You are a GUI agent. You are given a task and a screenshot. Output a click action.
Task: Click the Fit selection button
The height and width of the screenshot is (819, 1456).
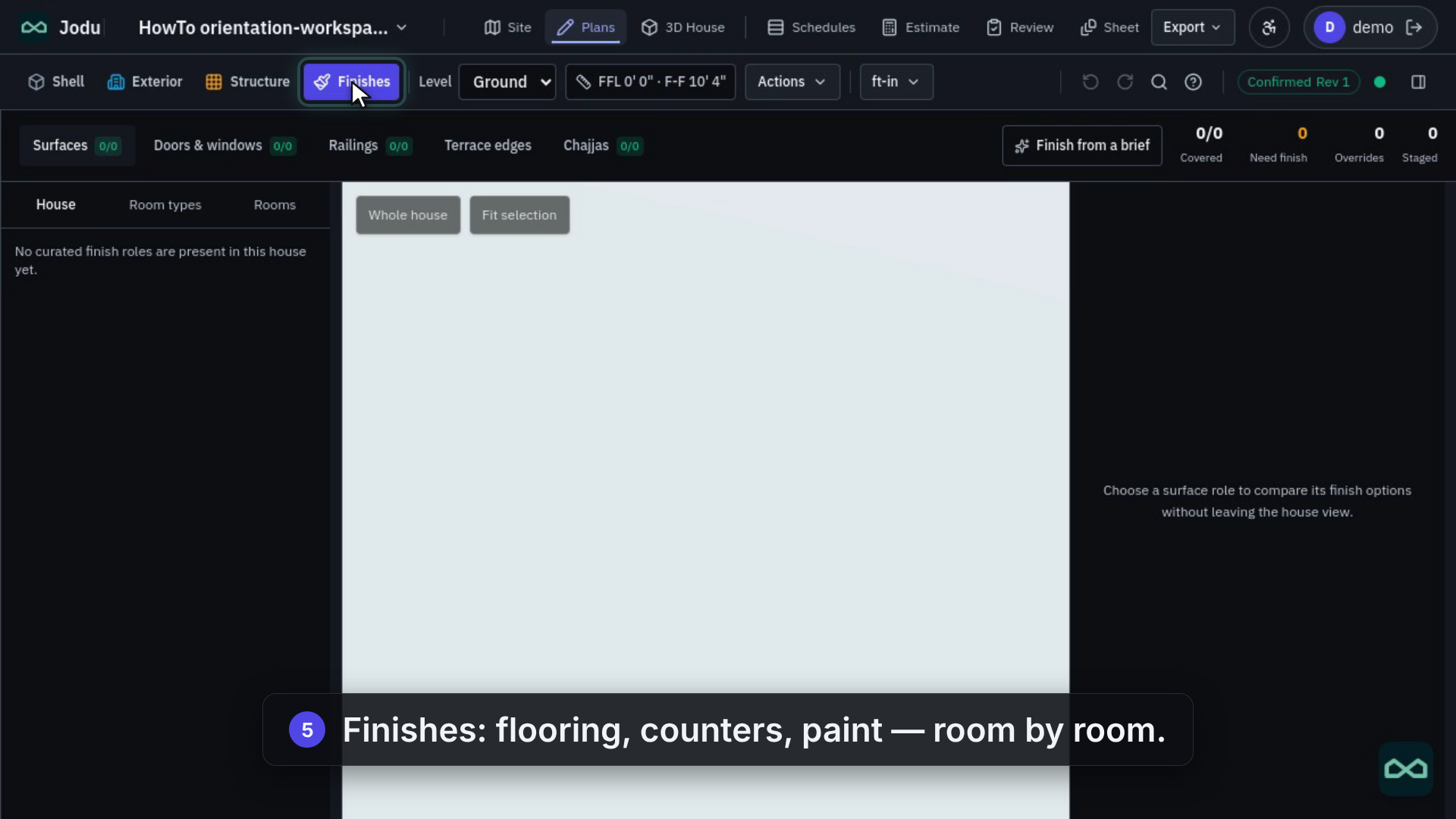[519, 215]
